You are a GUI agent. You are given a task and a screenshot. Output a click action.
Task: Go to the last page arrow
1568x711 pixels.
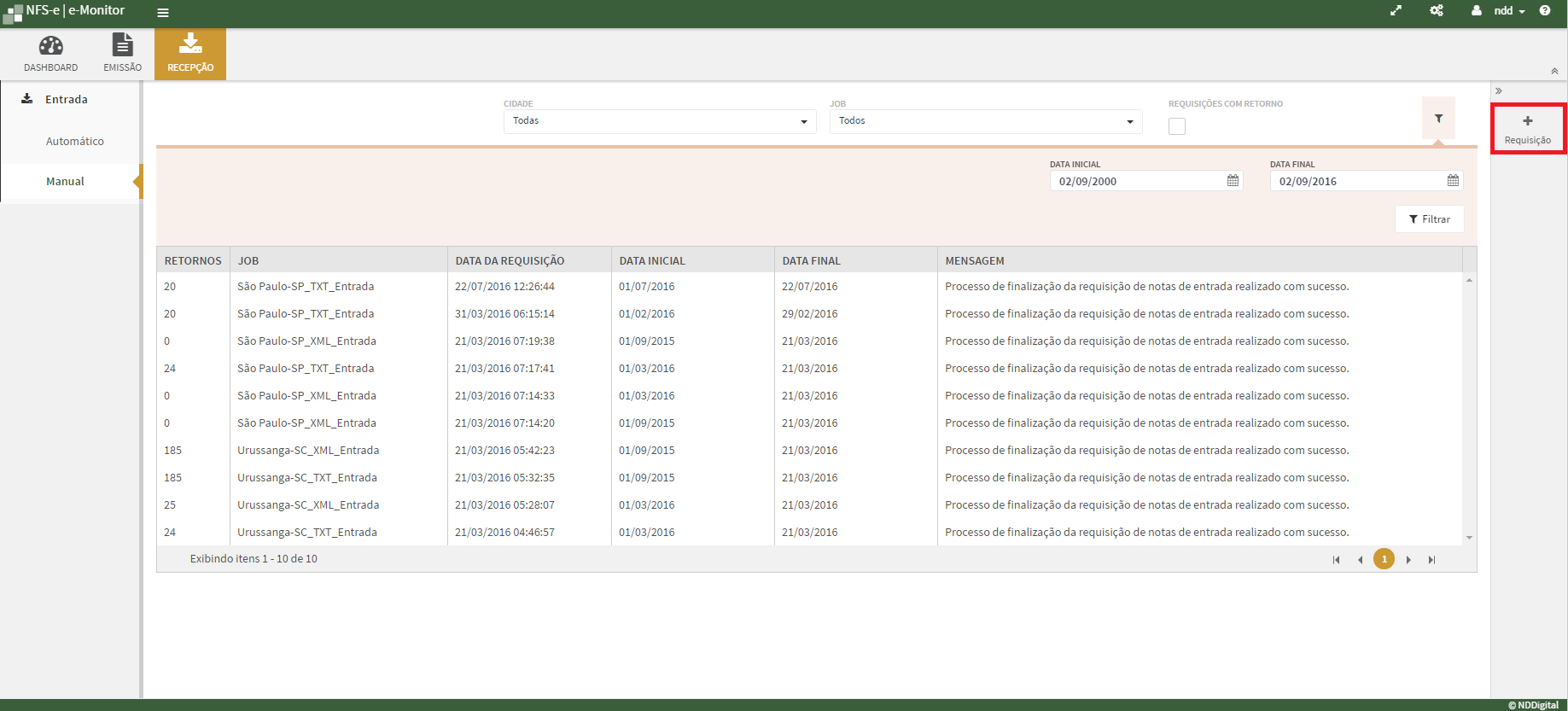coord(1431,560)
